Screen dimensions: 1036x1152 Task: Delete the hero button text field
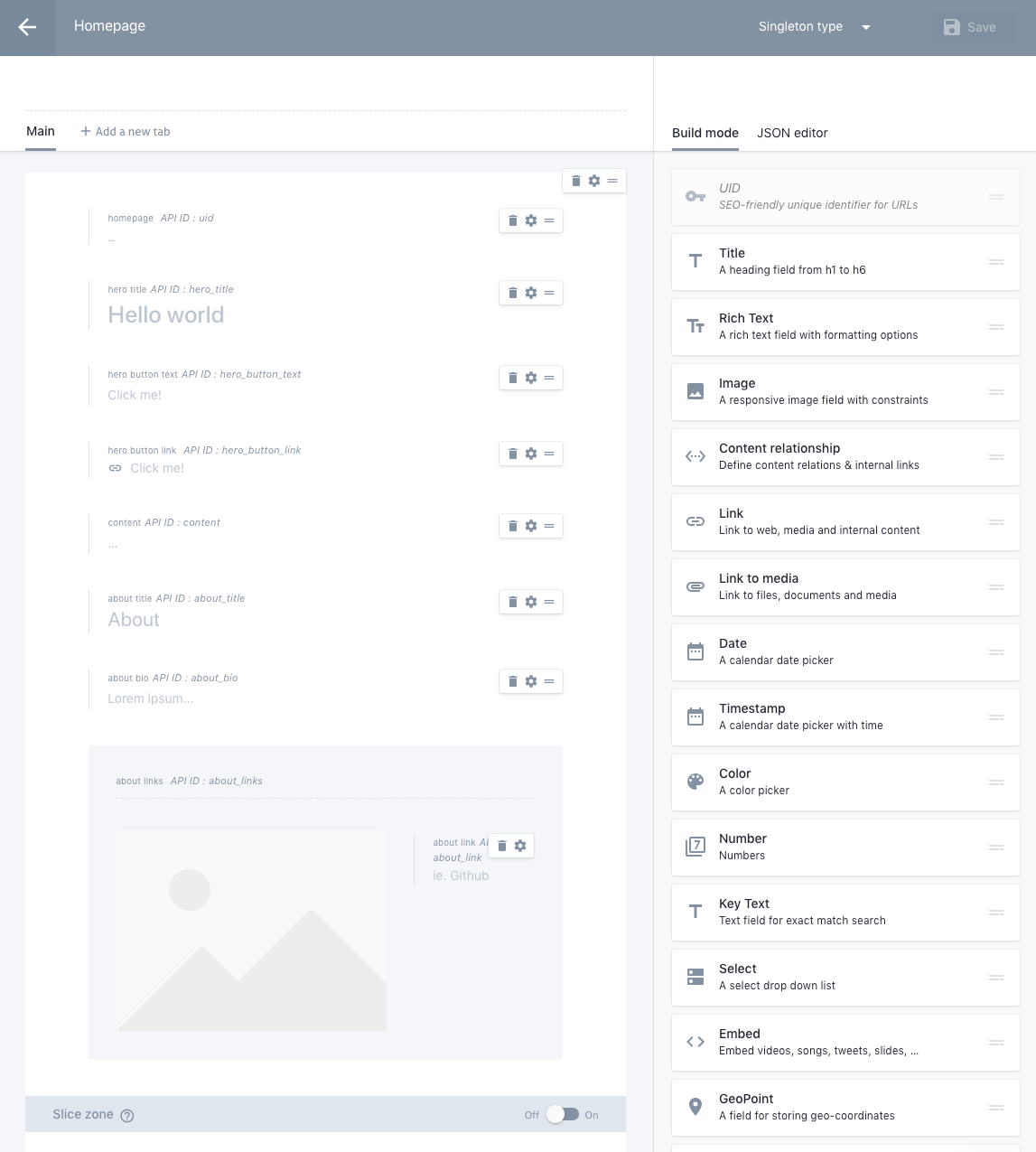click(513, 378)
